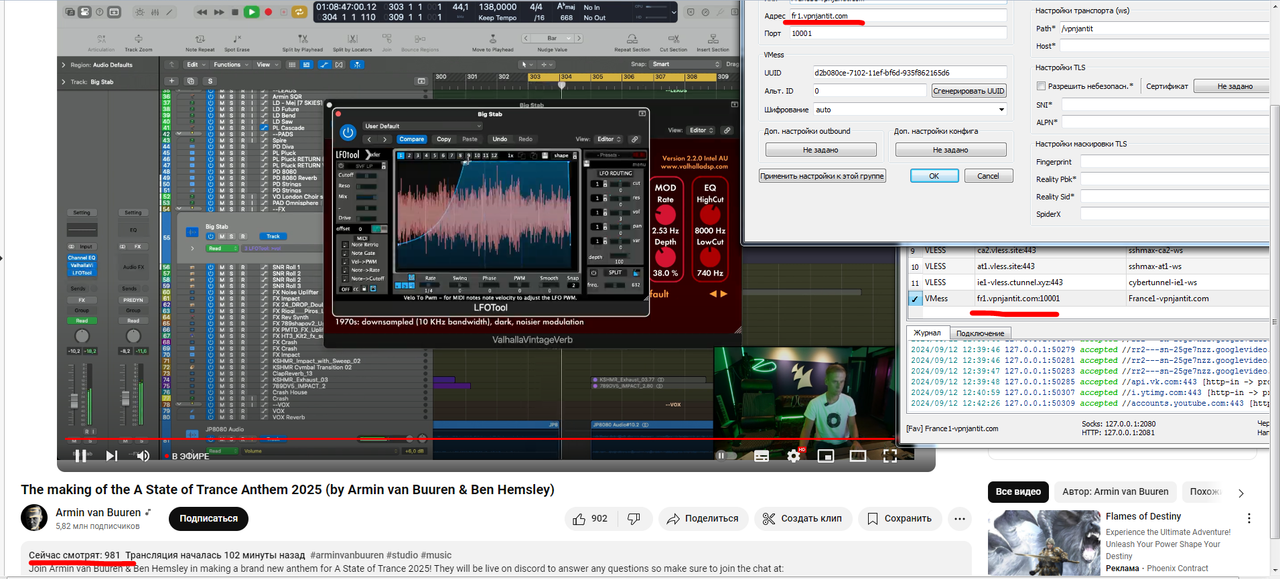Toggle the Note Retrig MIDI option

(345, 244)
